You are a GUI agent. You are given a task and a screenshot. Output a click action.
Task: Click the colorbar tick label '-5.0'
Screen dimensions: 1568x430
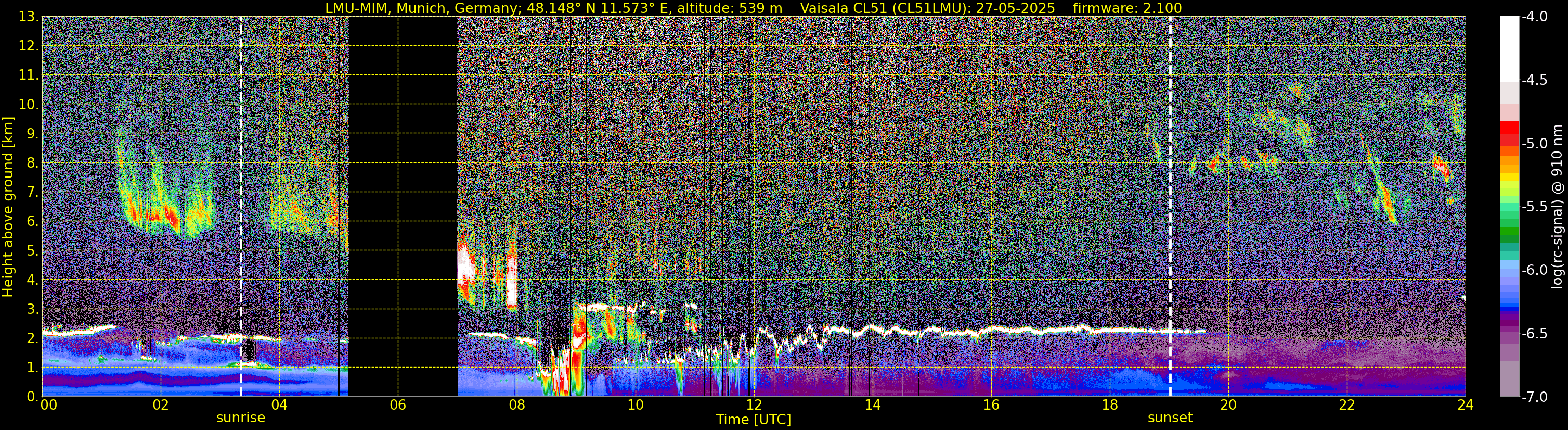(1535, 144)
